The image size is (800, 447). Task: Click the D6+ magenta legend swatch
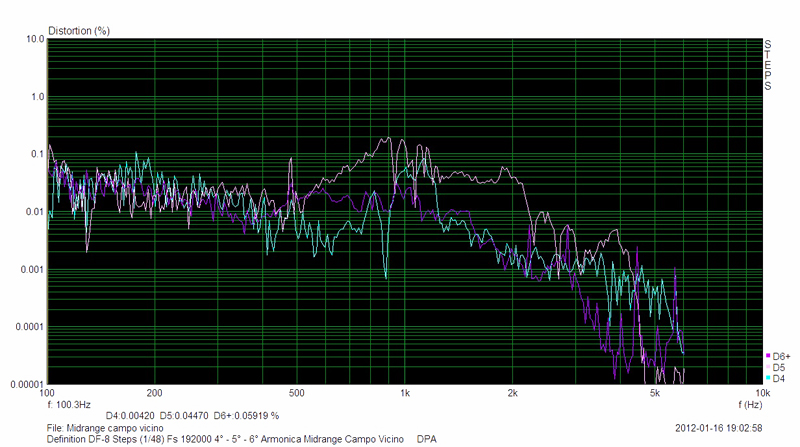click(768, 356)
